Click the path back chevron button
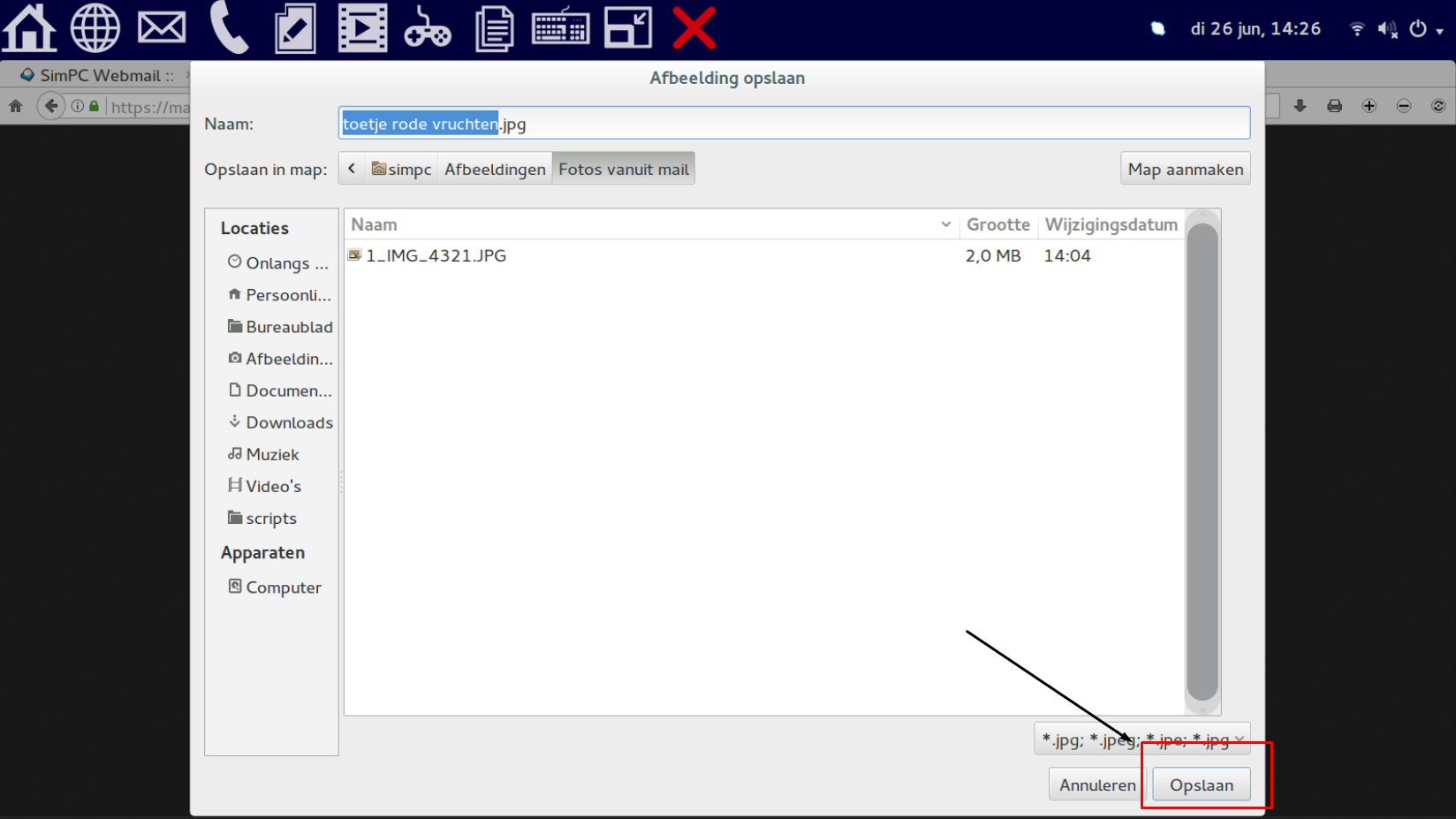1456x819 pixels. tap(352, 169)
